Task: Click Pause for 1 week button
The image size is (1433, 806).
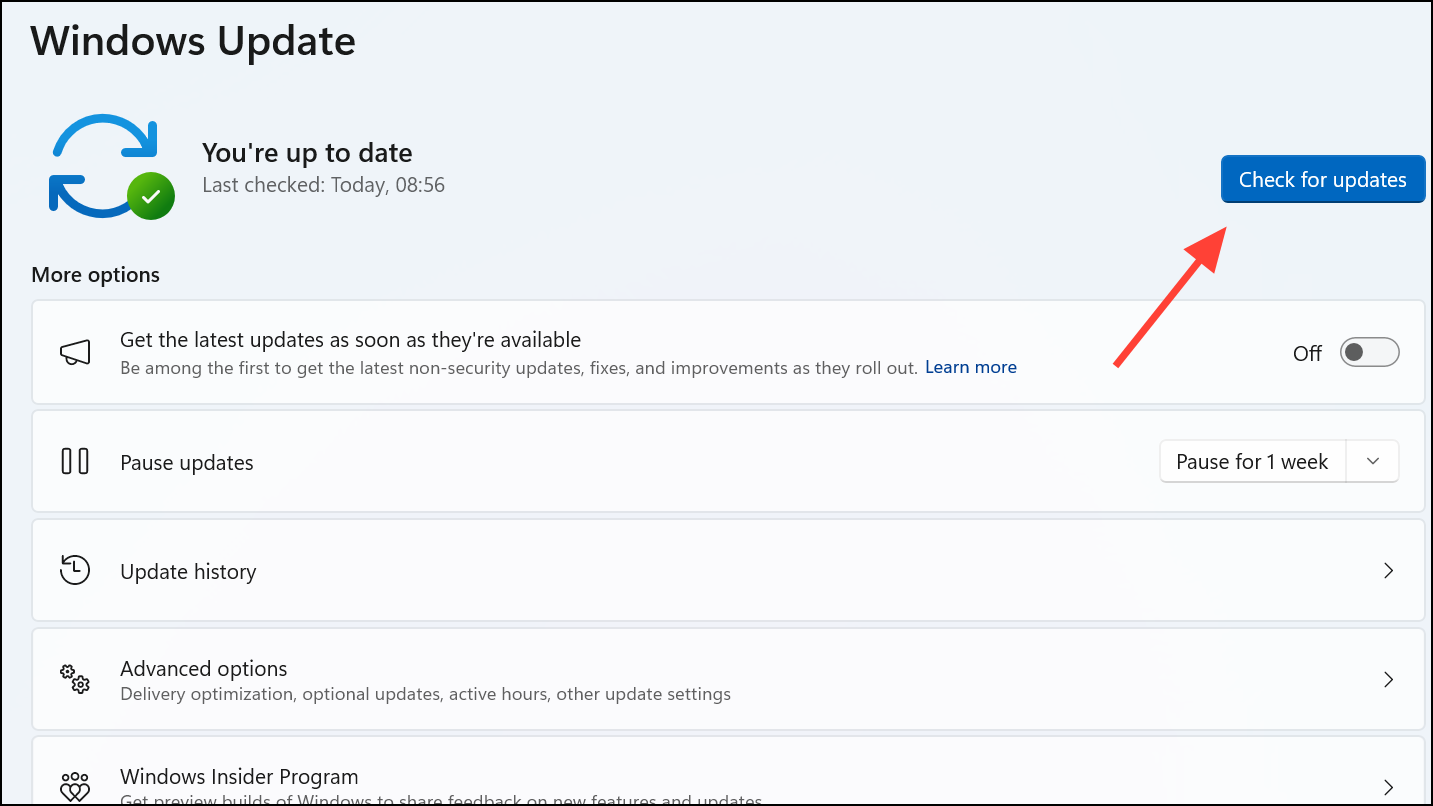Action: [x=1252, y=461]
